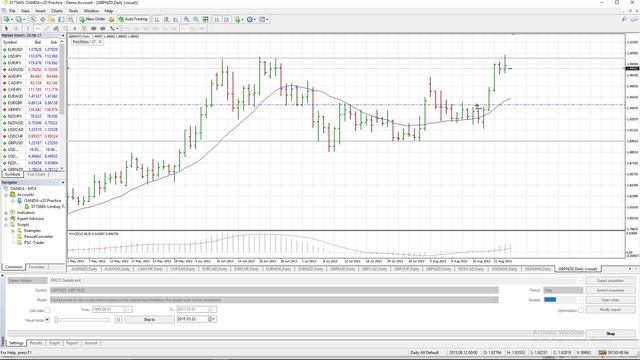640x360 pixels.
Task: Toggle the Strategy Tester icon
Action: (x=71, y=19)
